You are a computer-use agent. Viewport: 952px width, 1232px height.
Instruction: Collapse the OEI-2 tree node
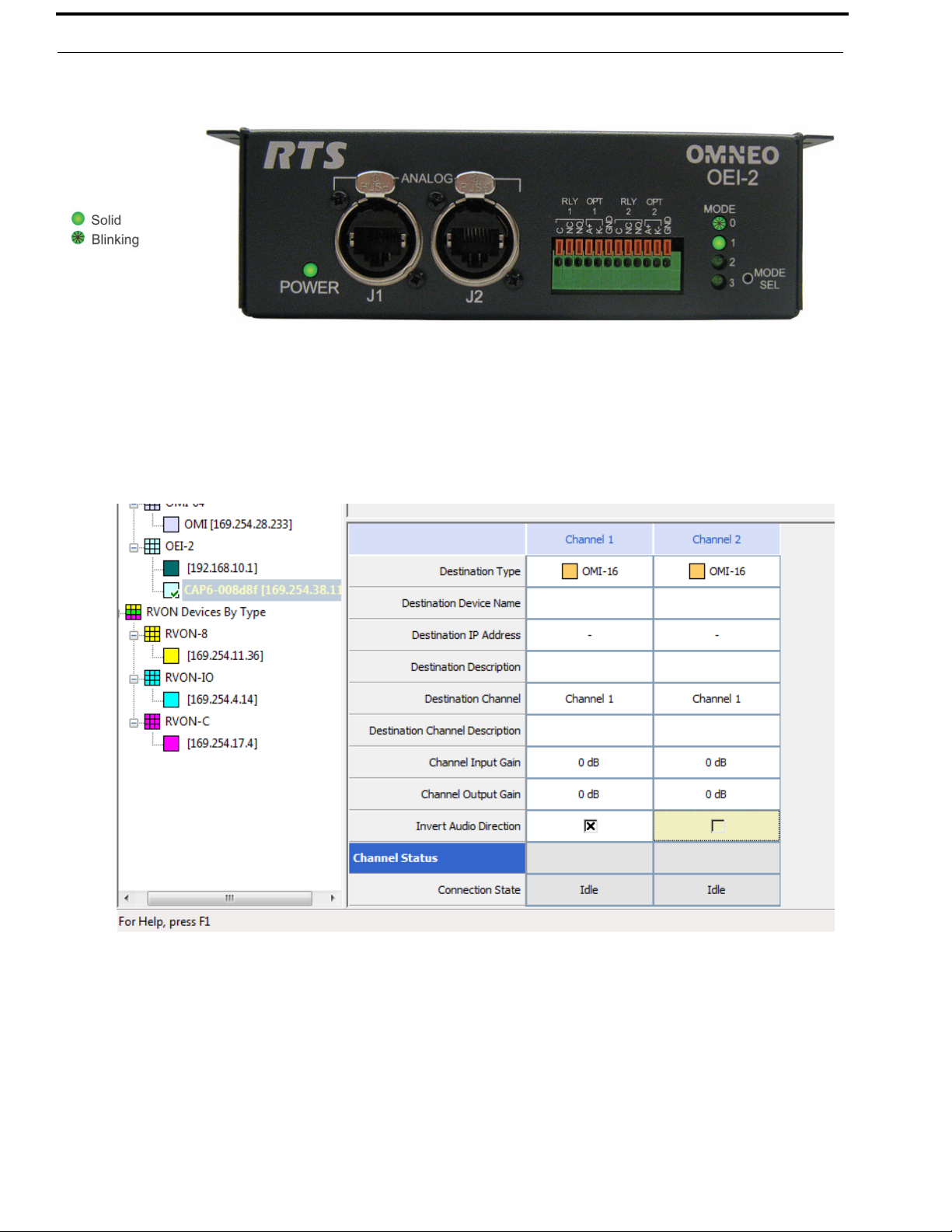click(x=134, y=547)
